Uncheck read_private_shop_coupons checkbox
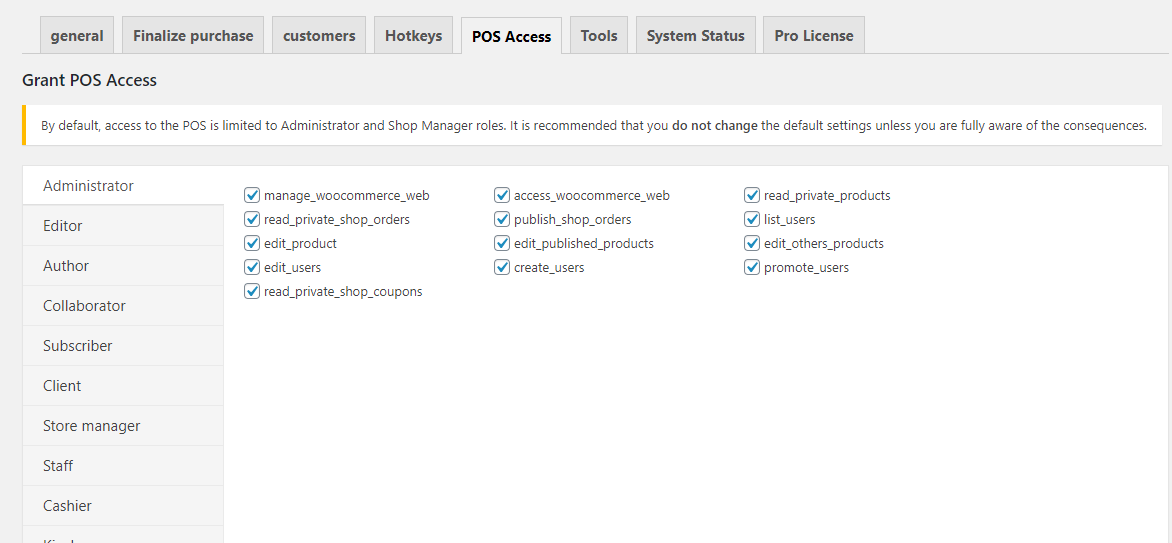 [252, 292]
